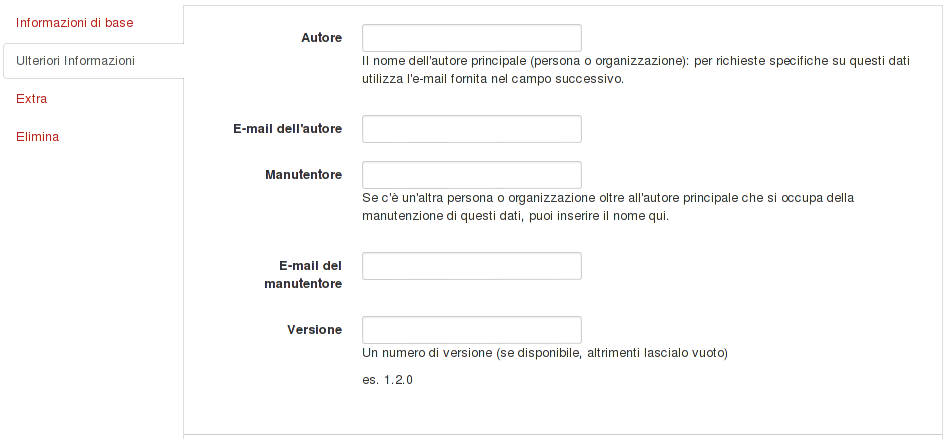
Task: Click the Manutentore field label
Action: [303, 175]
